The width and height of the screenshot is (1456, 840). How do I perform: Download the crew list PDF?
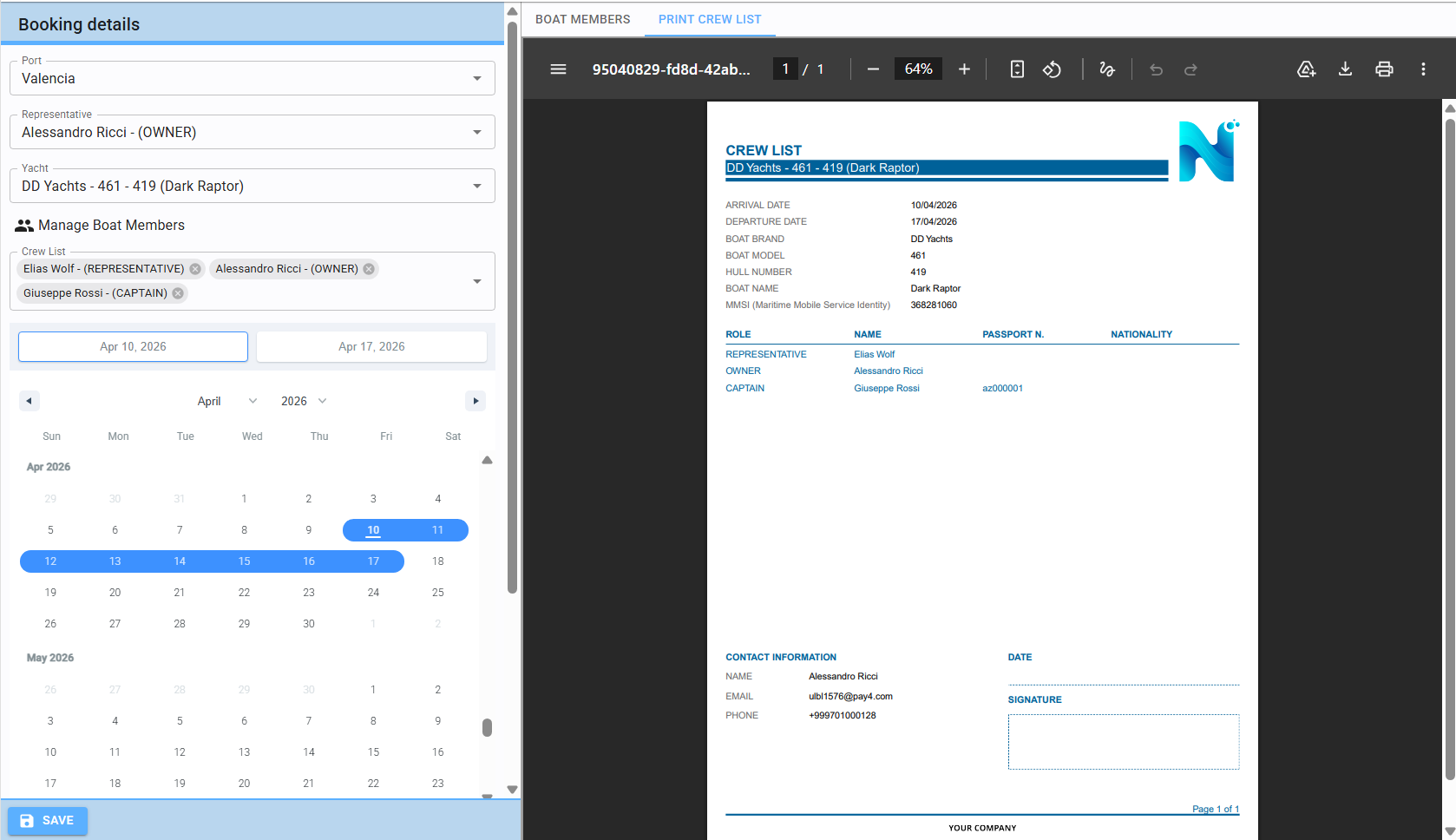click(x=1345, y=69)
